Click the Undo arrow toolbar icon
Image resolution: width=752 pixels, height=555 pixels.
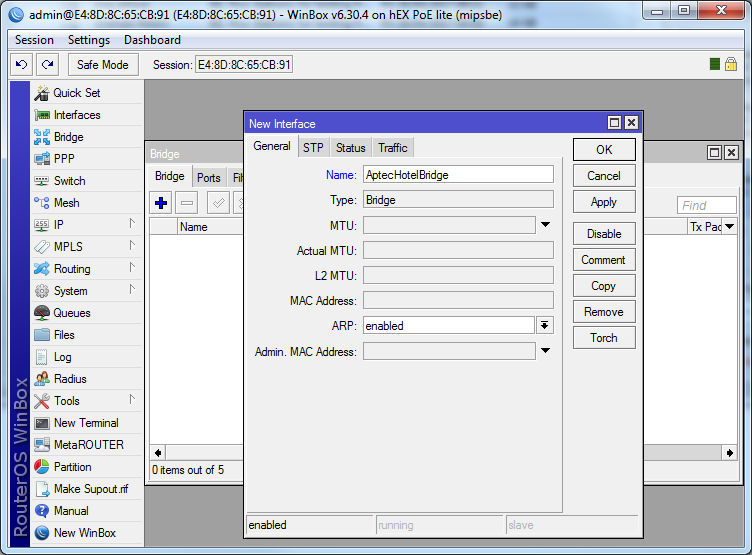coord(22,64)
